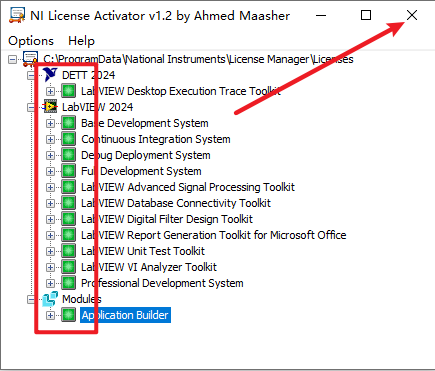Image resolution: width=435 pixels, height=371 pixels.
Task: Expand Full Development System node
Action: coord(50,171)
